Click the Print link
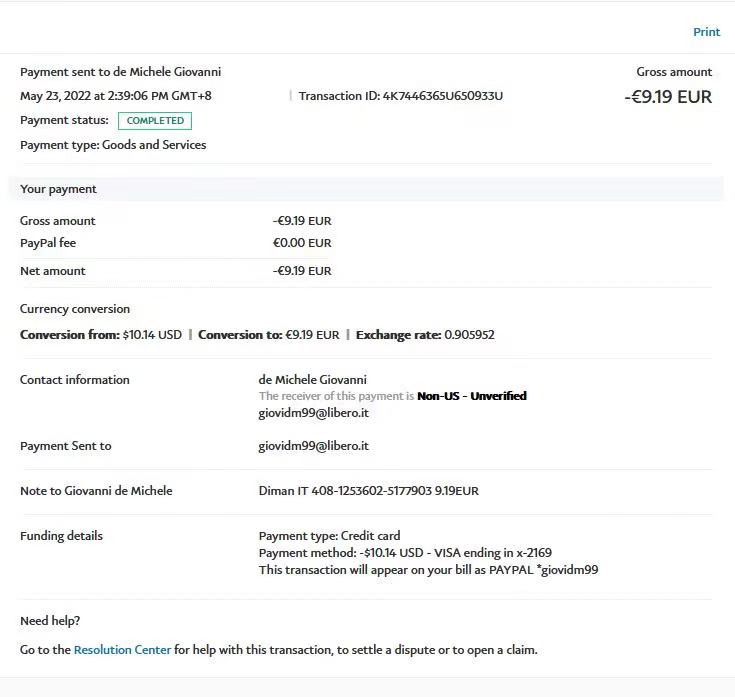This screenshot has width=735, height=697. 706,32
